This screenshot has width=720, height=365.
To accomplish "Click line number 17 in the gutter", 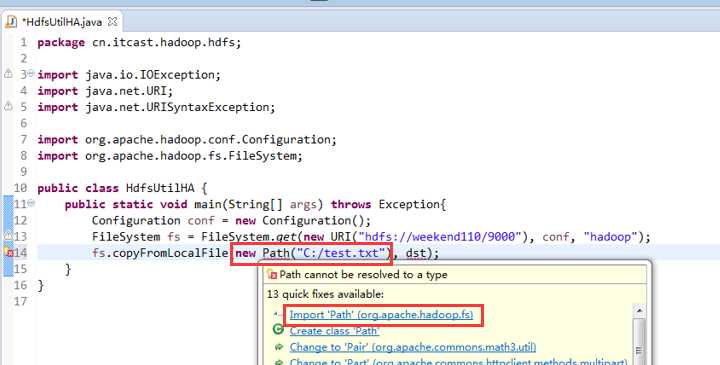I will (20, 301).
